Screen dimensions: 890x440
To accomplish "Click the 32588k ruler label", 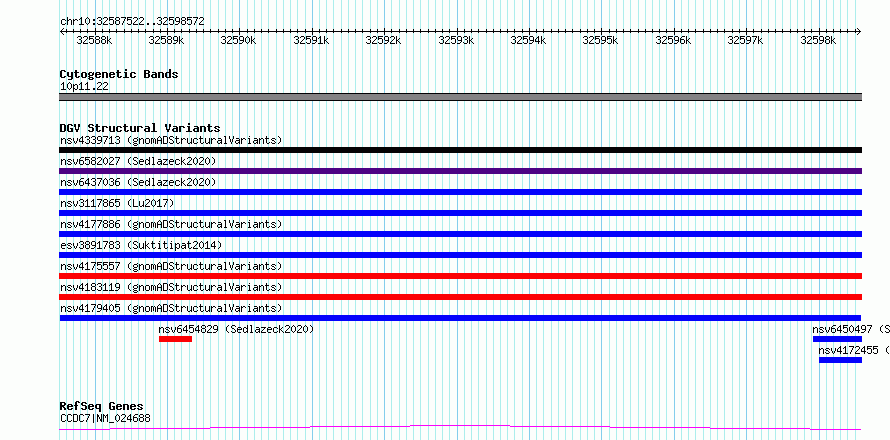I will [x=94, y=41].
